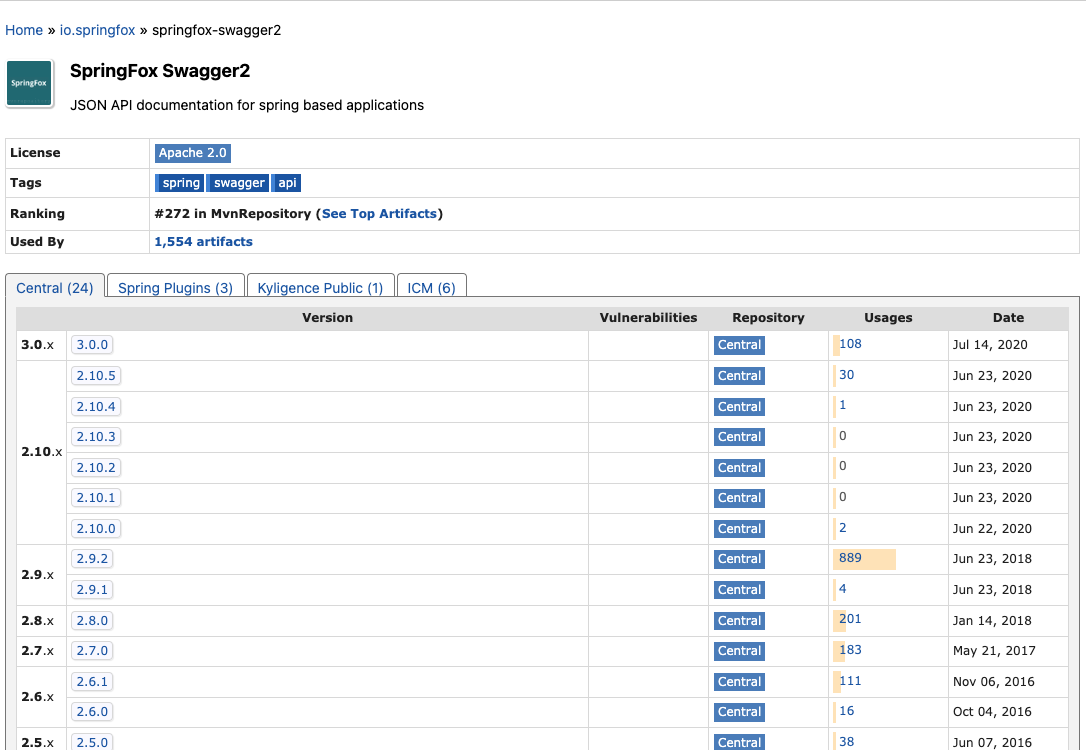1086x750 pixels.
Task: Open 30 usages of version 2.10.5
Action: (x=846, y=375)
